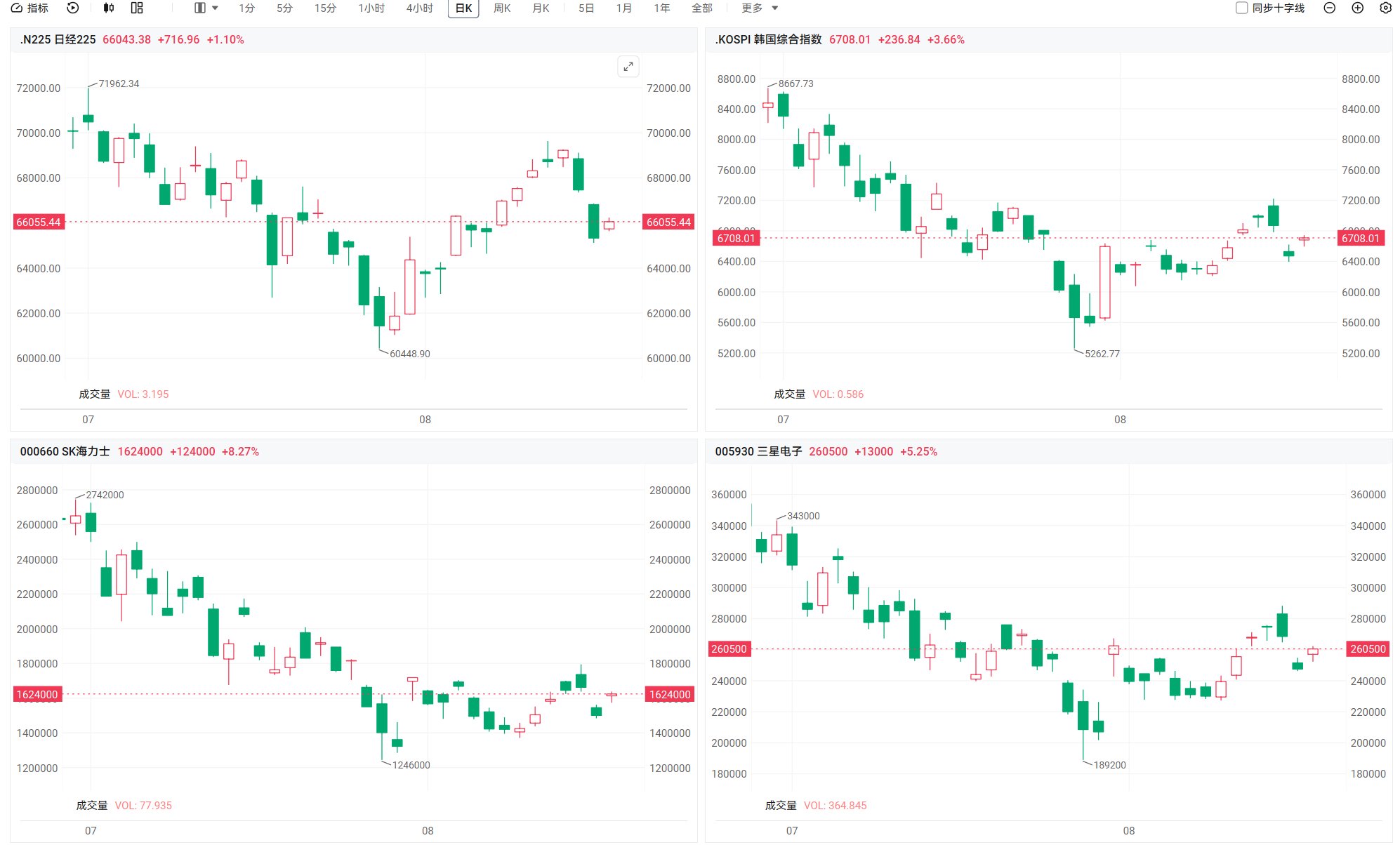Open the multi-chart layout icon

[137, 8]
